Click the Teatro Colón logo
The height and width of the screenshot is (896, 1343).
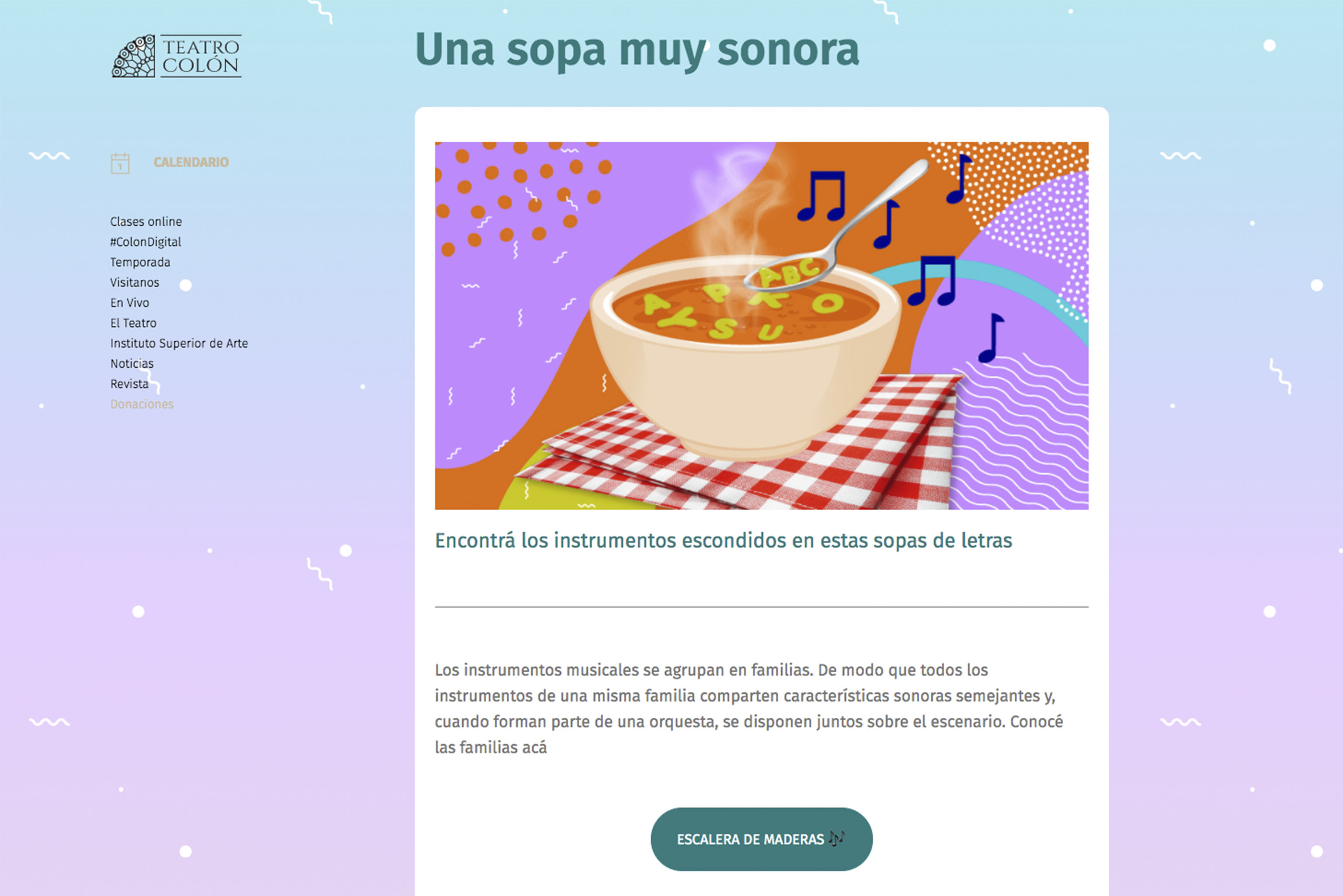pos(177,56)
